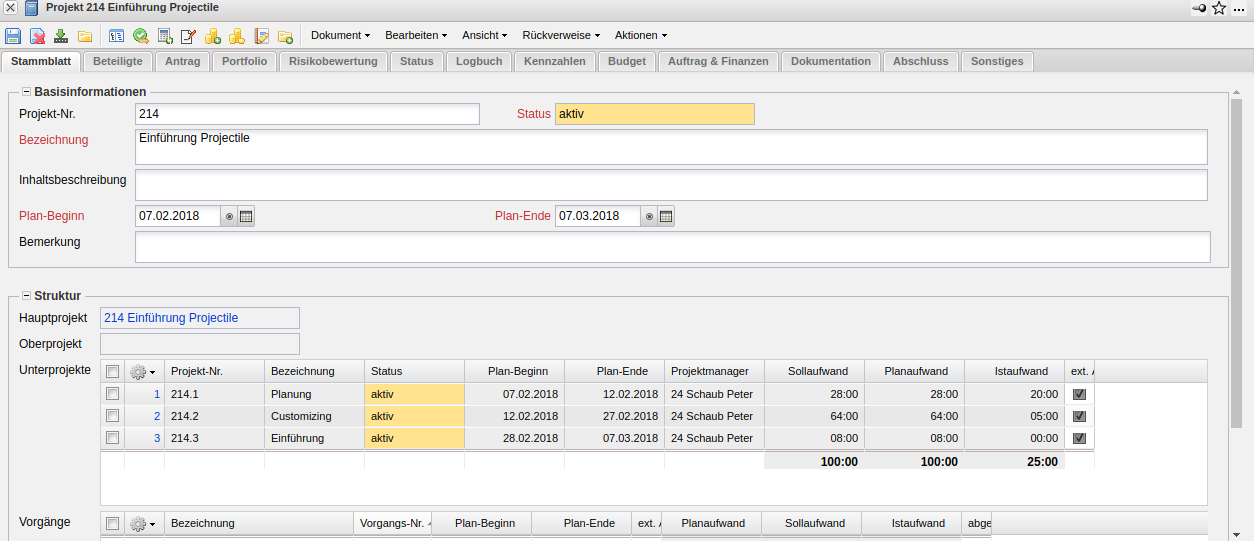Open calendar picker for Plan-Beginn
This screenshot has height=541, width=1254.
coord(246,216)
